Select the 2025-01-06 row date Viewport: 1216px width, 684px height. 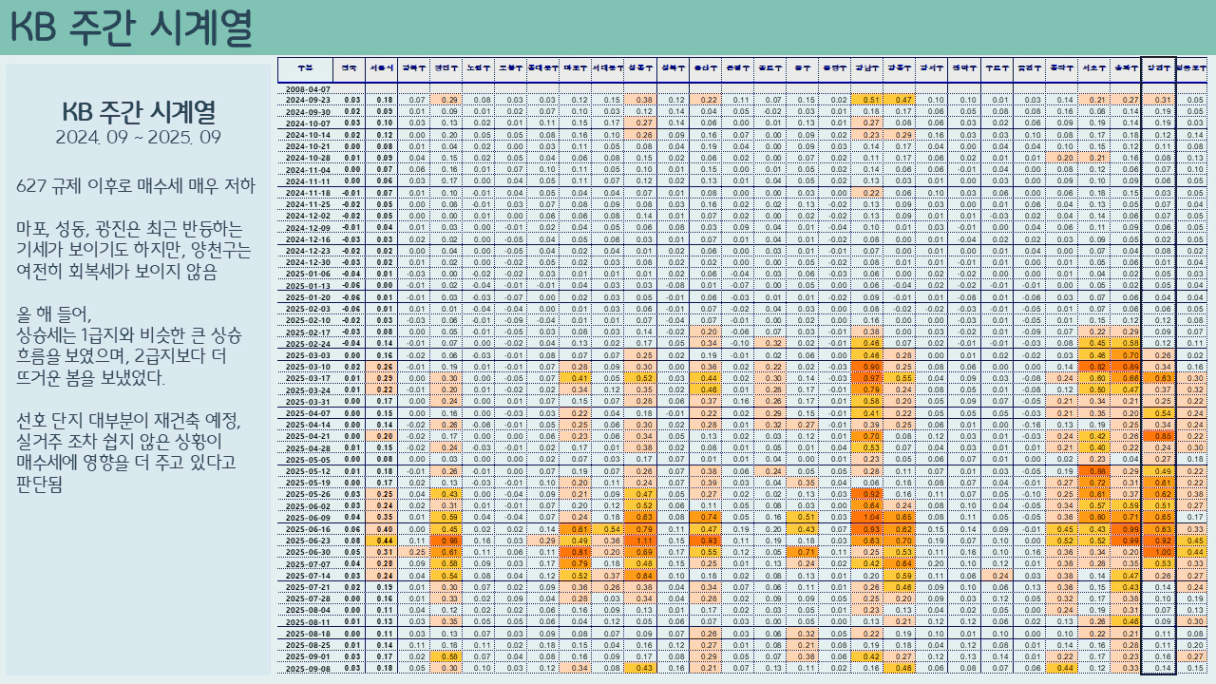[x=308, y=273]
